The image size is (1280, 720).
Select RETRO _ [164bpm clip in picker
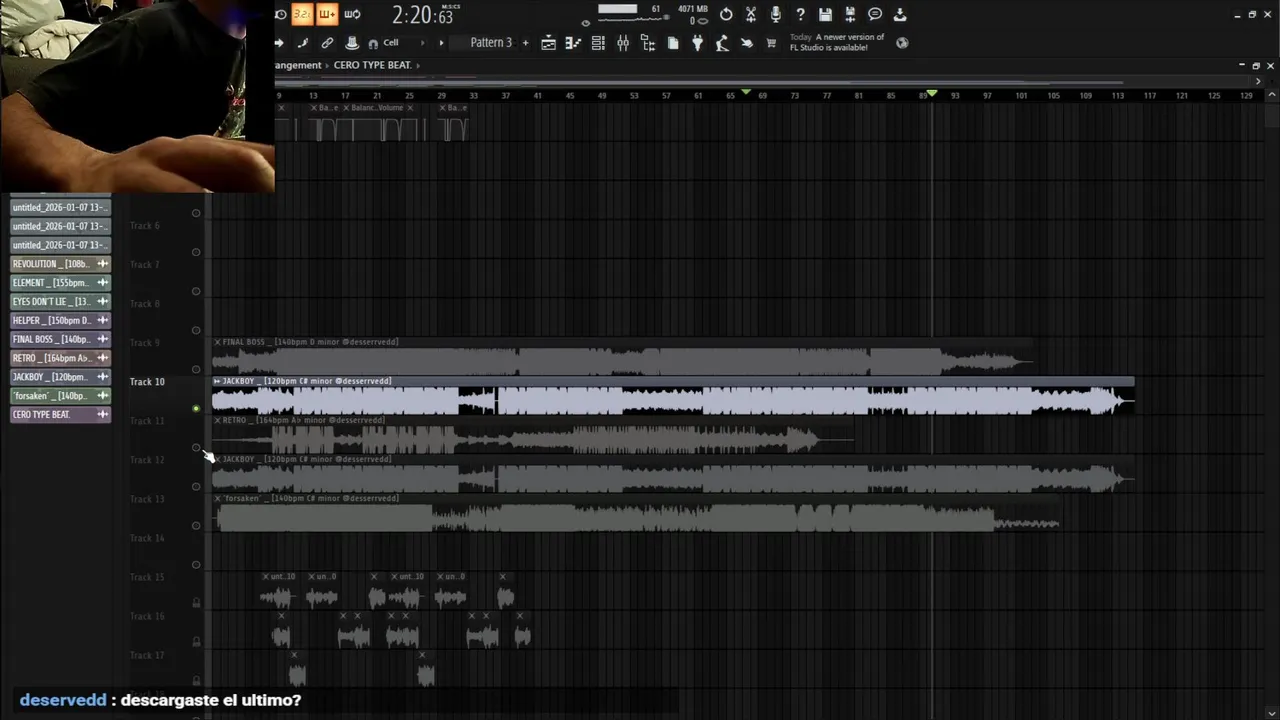(60, 358)
